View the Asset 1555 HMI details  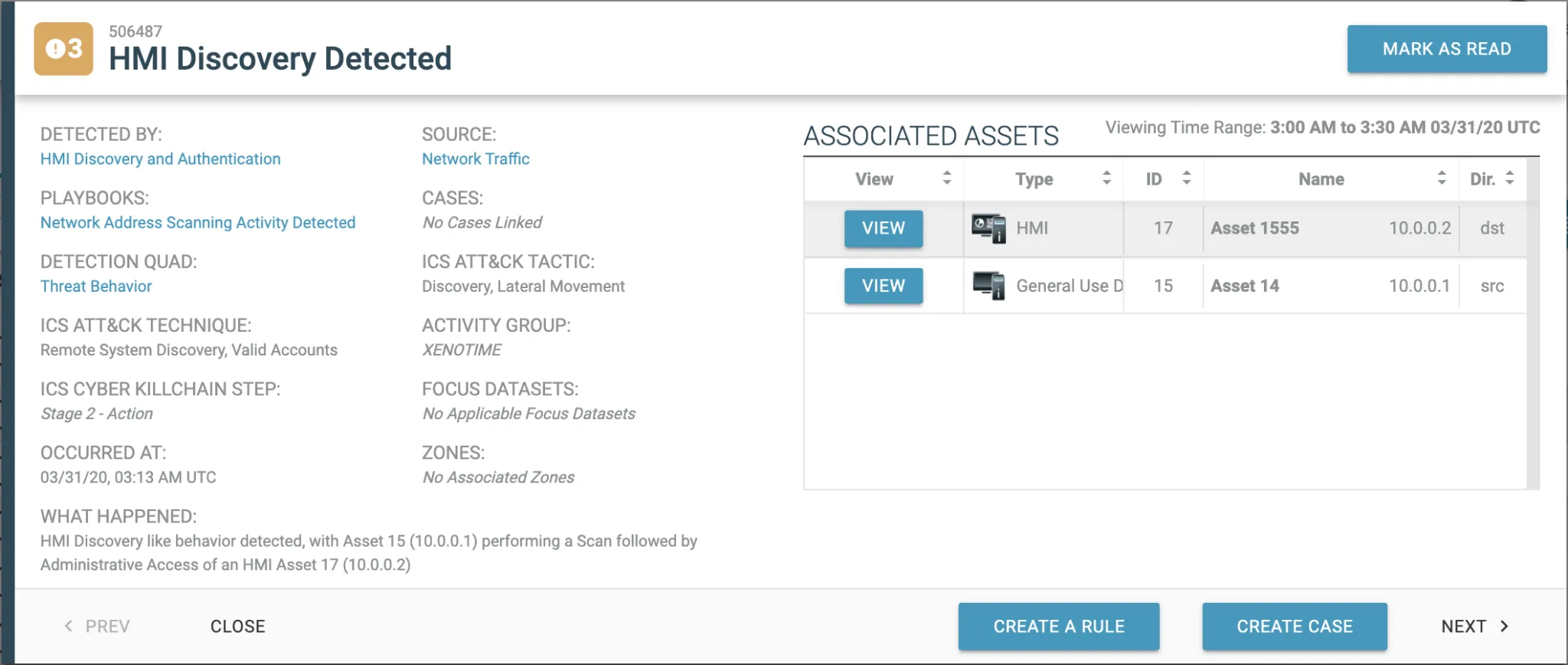click(884, 228)
